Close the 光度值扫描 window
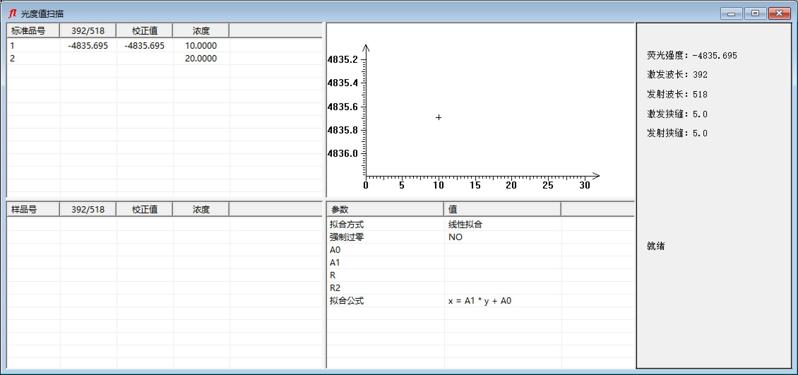Viewport: 798px width, 375px height. click(779, 14)
